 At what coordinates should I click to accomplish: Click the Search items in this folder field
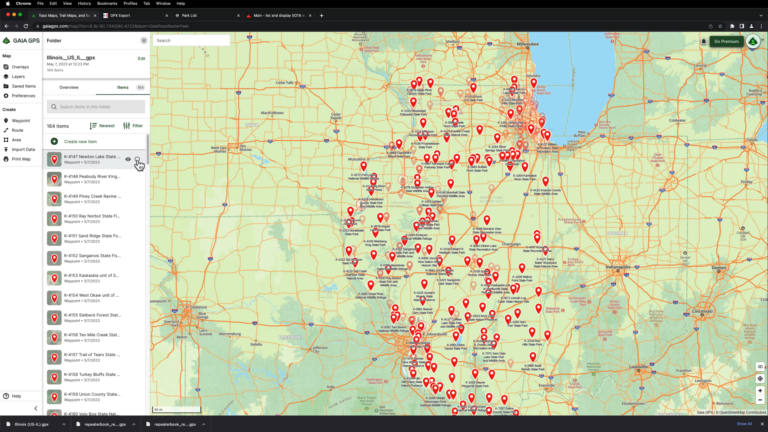coord(98,106)
